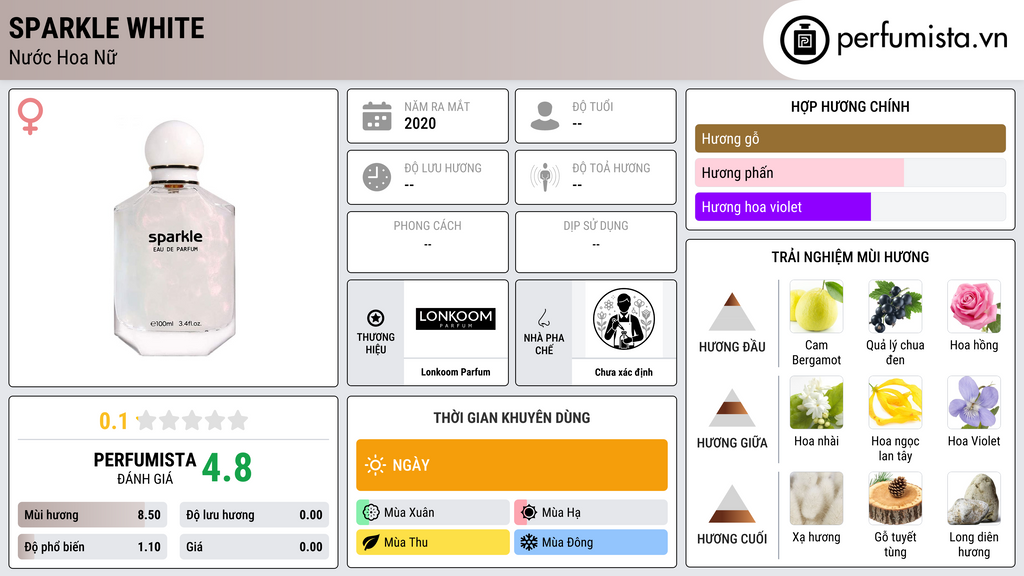The width and height of the screenshot is (1024, 576).
Task: Click the orange Ngày time-of-day bar
Action: coord(511,465)
